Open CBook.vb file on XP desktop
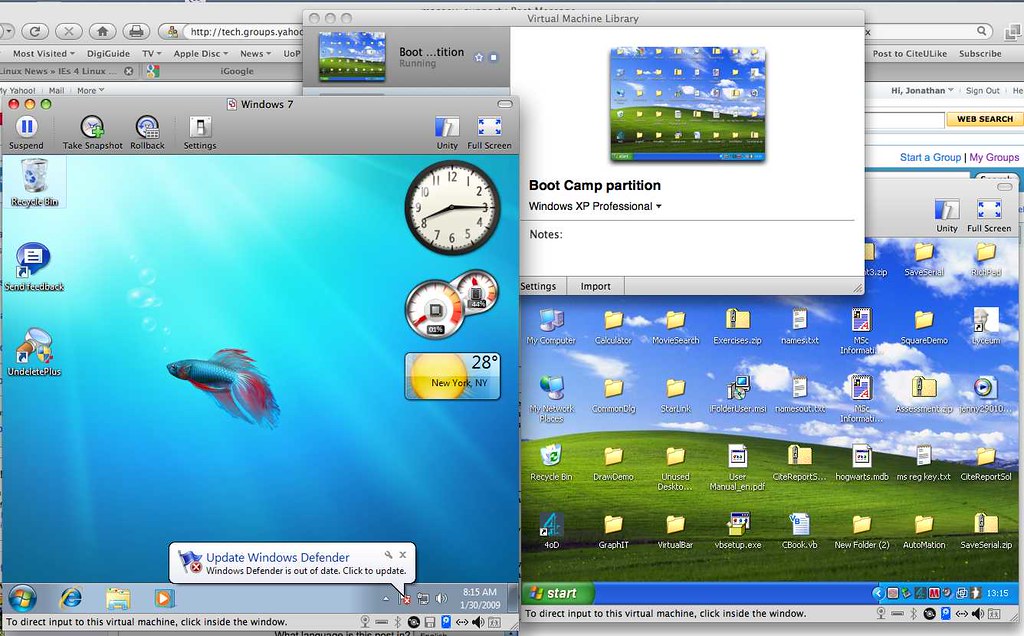Image resolution: width=1024 pixels, height=636 pixels. (x=799, y=530)
